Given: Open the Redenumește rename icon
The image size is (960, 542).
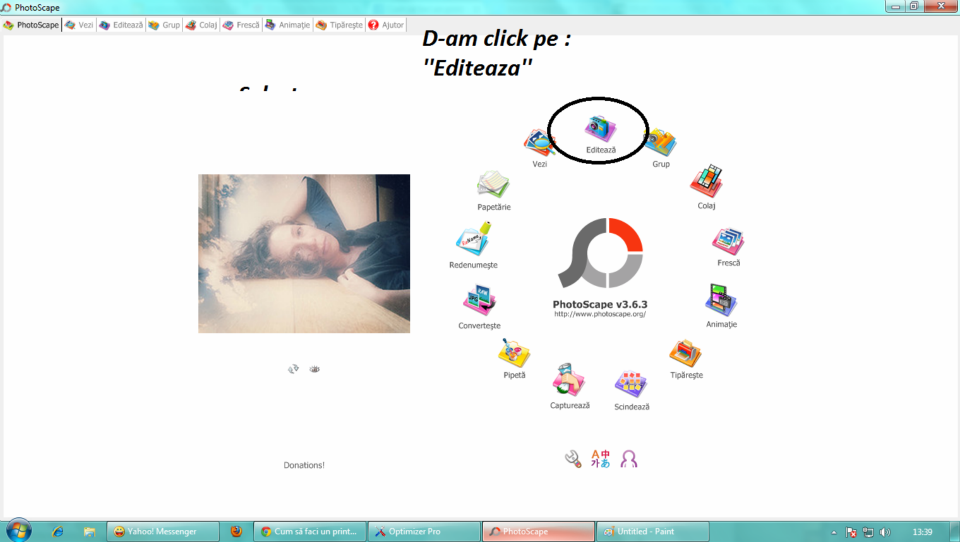Looking at the screenshot, I should [x=473, y=239].
